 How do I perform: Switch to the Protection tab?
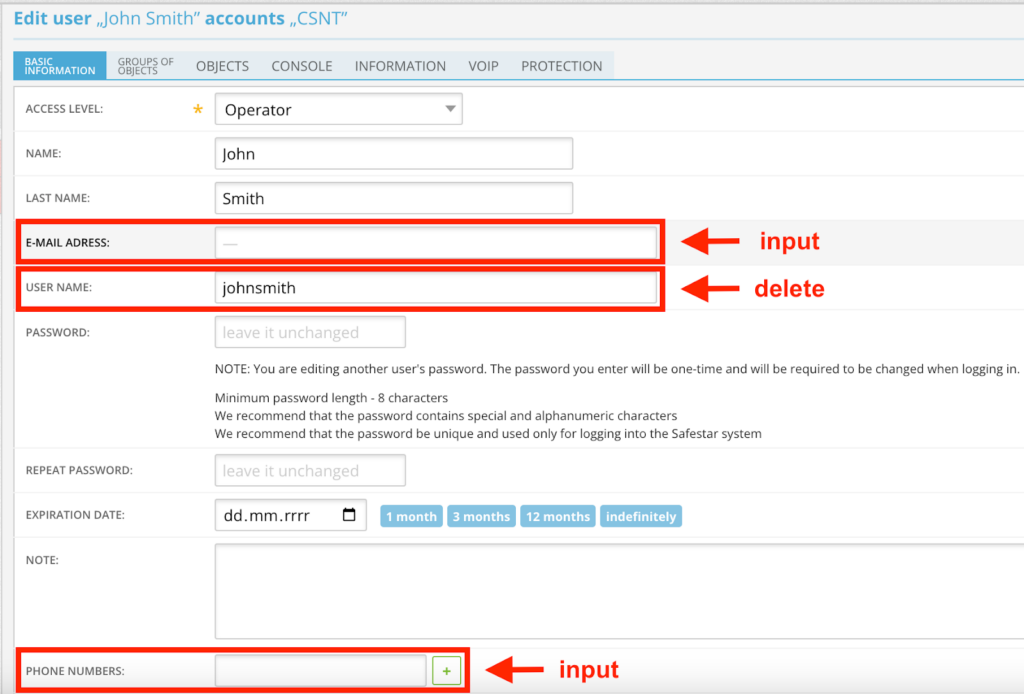pyautogui.click(x=561, y=66)
